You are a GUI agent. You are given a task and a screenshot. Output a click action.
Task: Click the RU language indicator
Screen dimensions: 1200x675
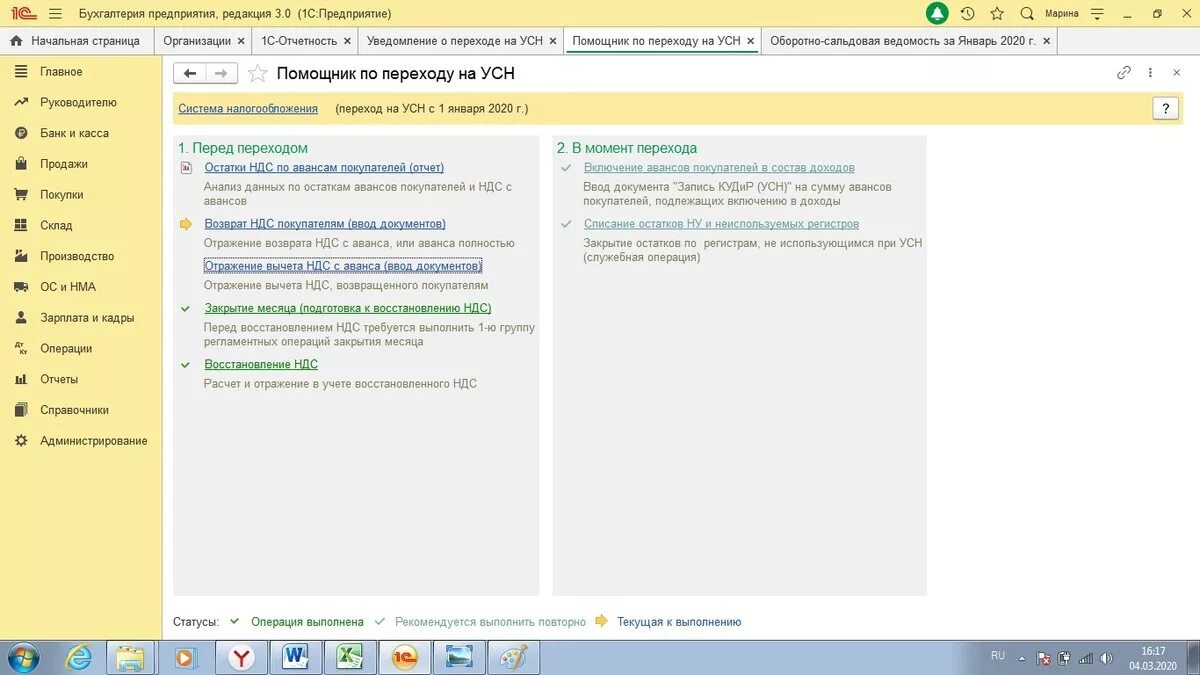998,656
